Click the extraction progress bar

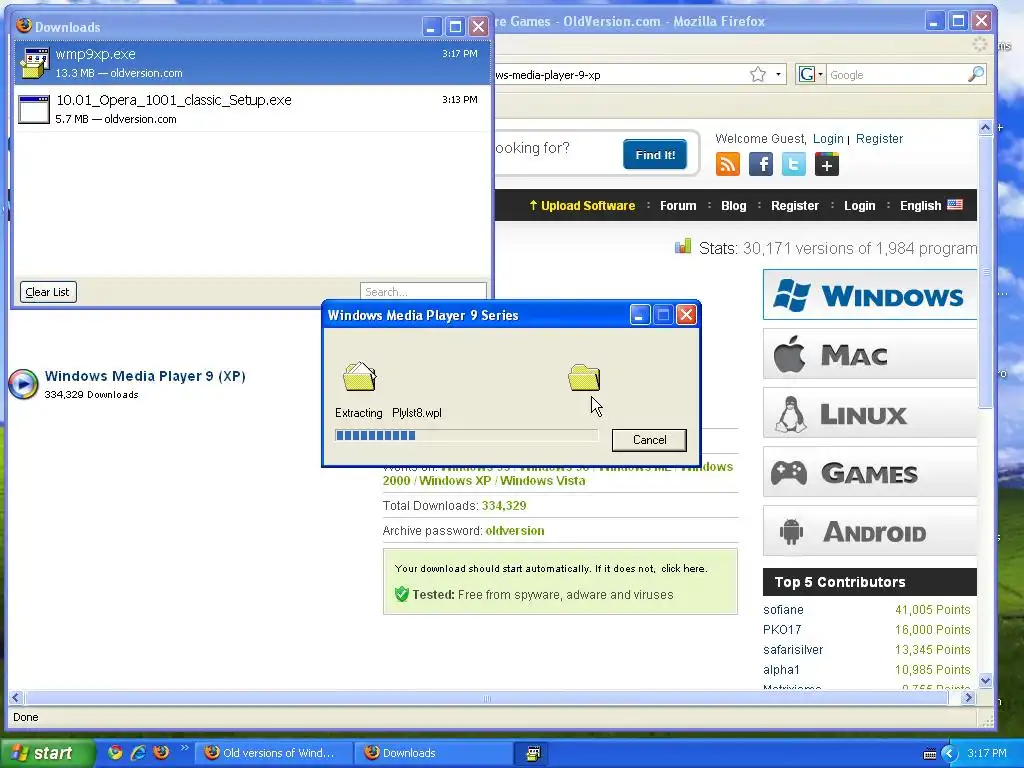[x=466, y=436]
